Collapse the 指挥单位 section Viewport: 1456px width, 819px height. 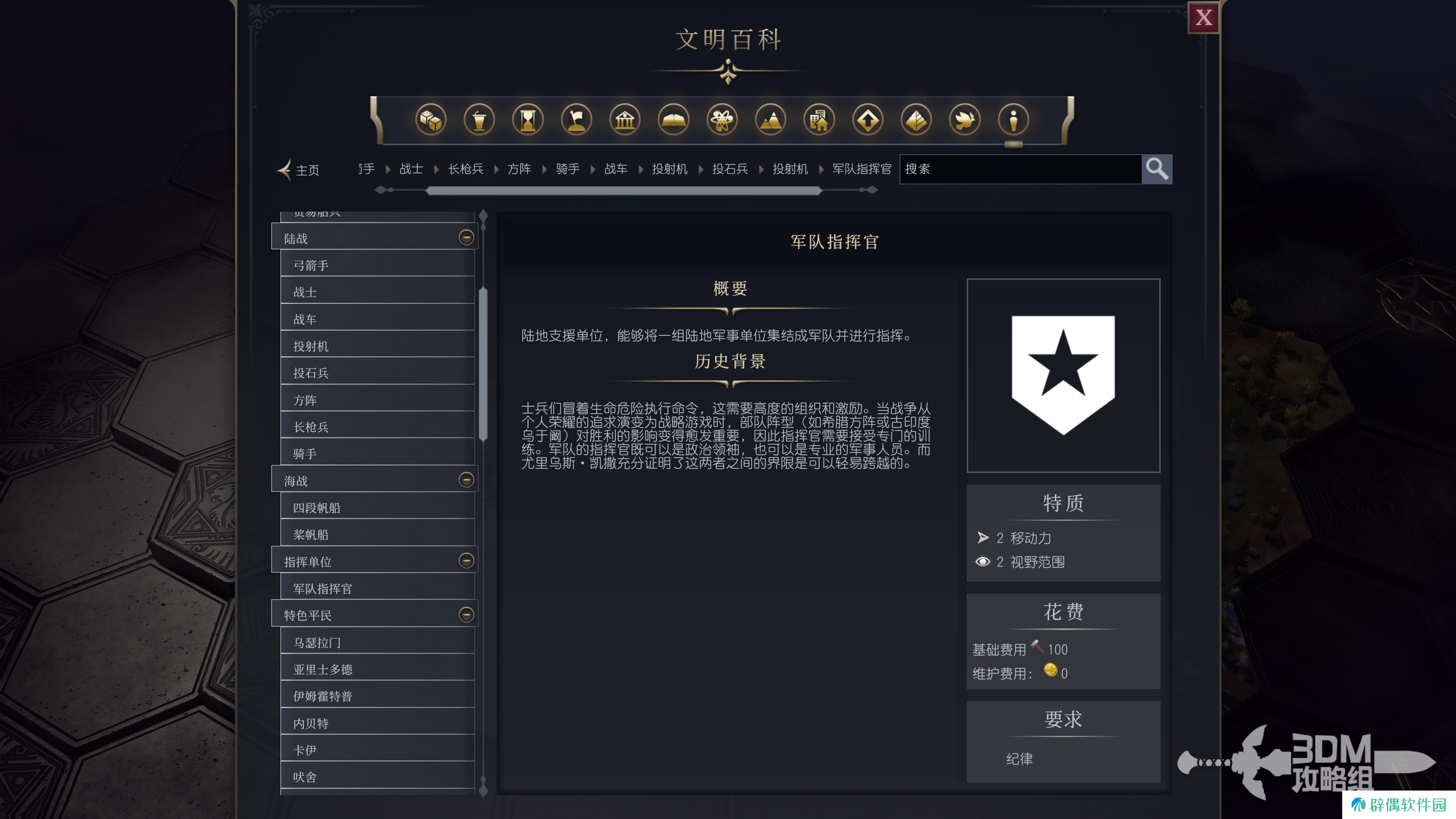click(x=466, y=561)
